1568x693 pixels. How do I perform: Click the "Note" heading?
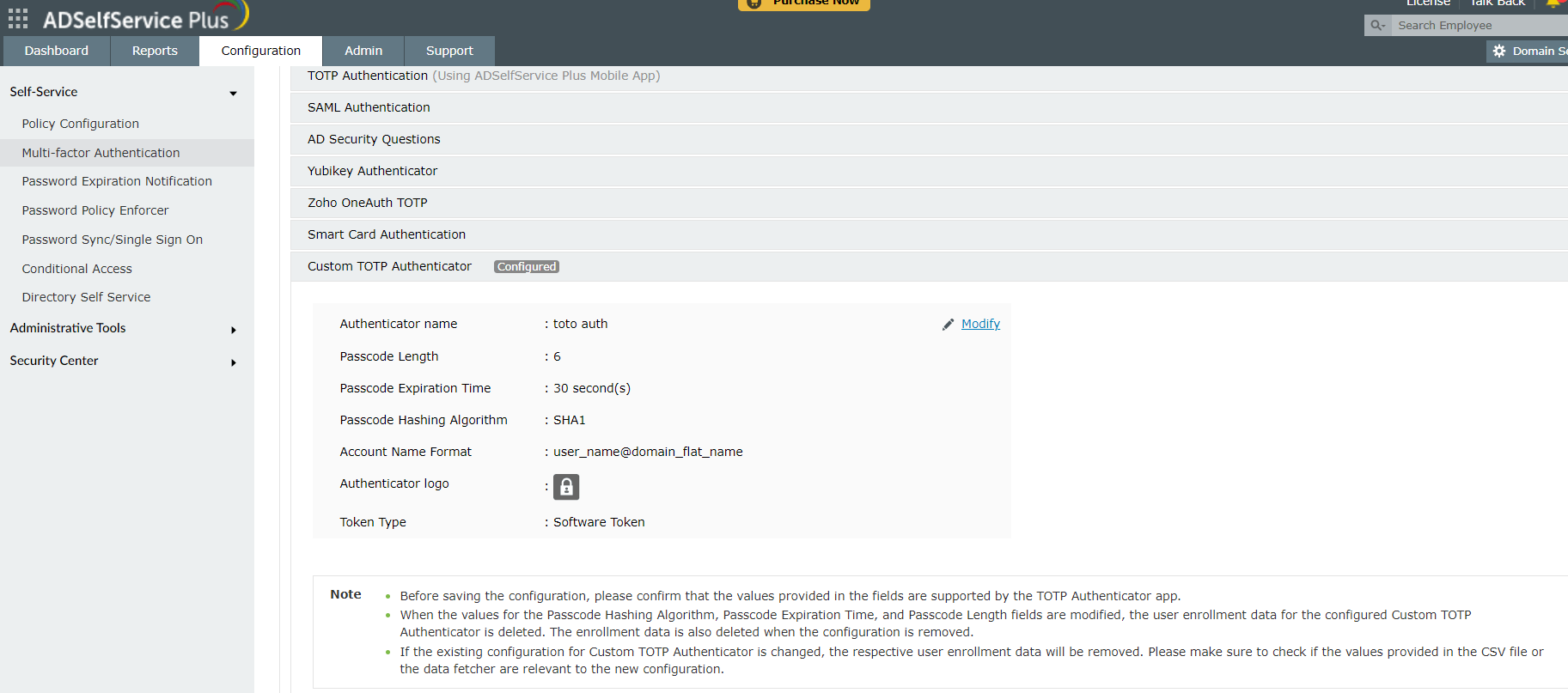pos(345,594)
